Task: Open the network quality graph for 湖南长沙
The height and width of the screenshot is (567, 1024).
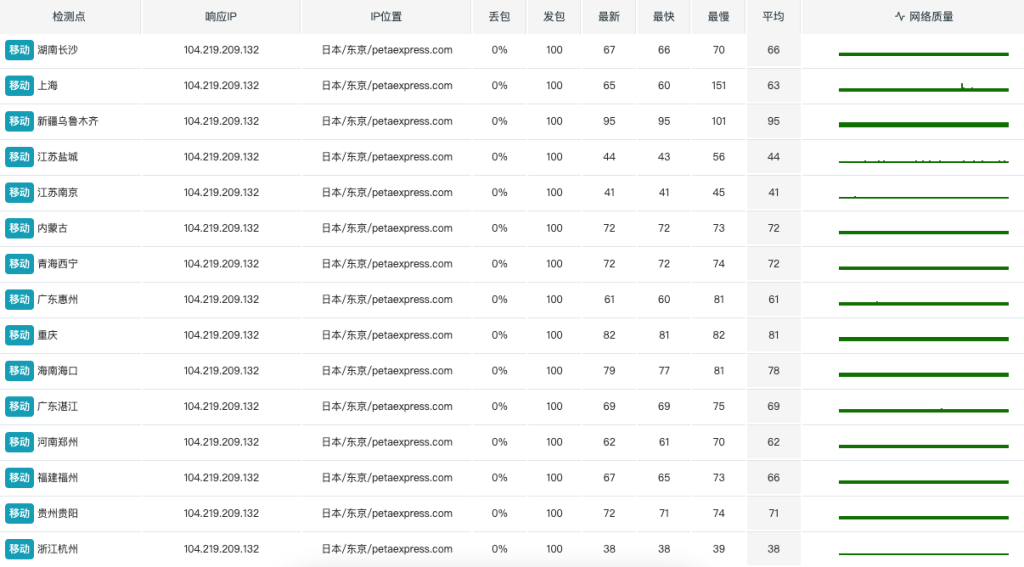Action: tap(923, 54)
